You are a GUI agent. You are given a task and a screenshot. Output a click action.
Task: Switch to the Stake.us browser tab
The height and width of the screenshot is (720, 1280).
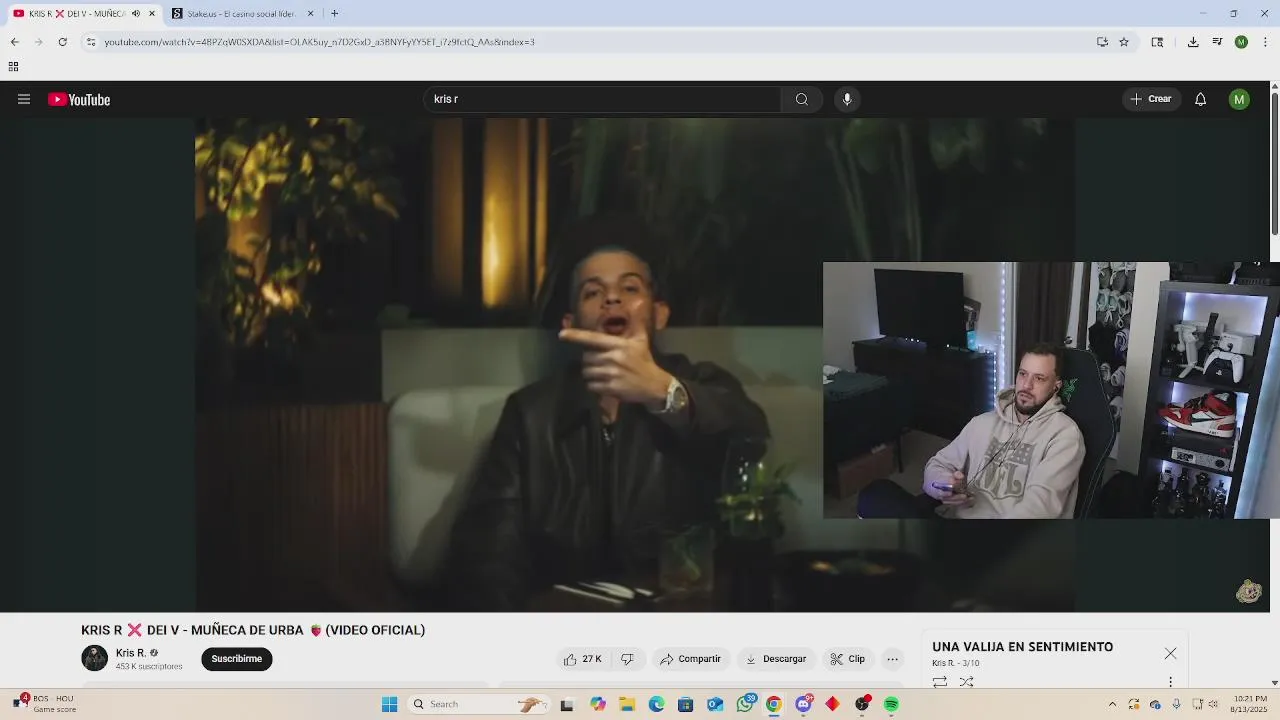243,13
